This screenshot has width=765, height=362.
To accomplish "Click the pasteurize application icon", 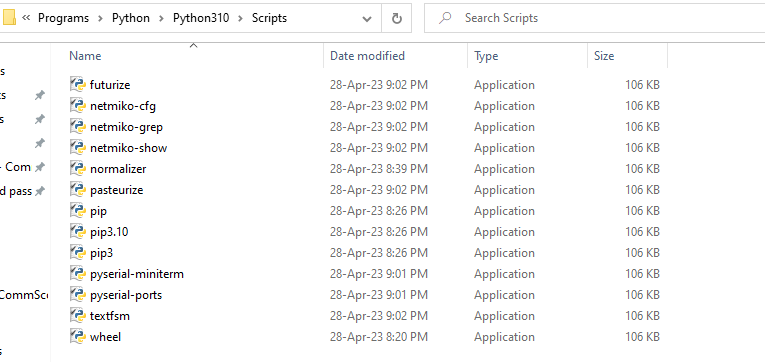I will [x=78, y=189].
